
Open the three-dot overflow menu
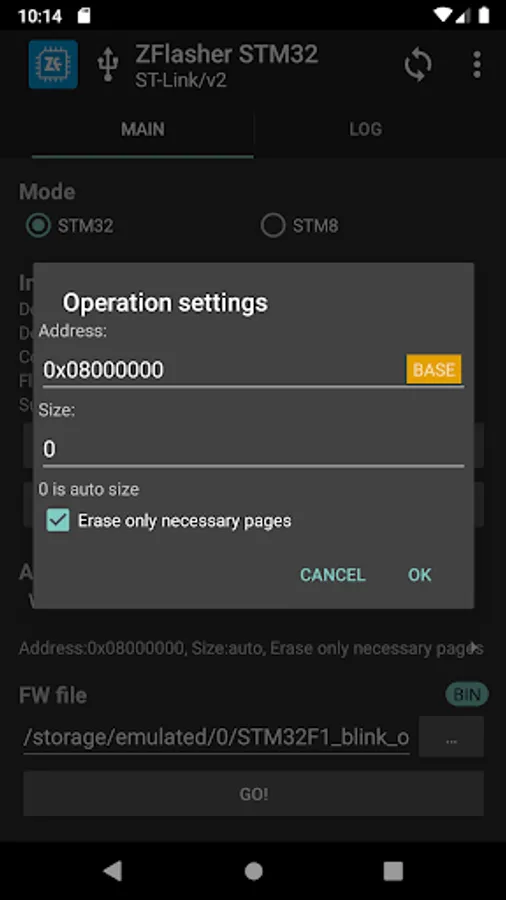(x=477, y=64)
